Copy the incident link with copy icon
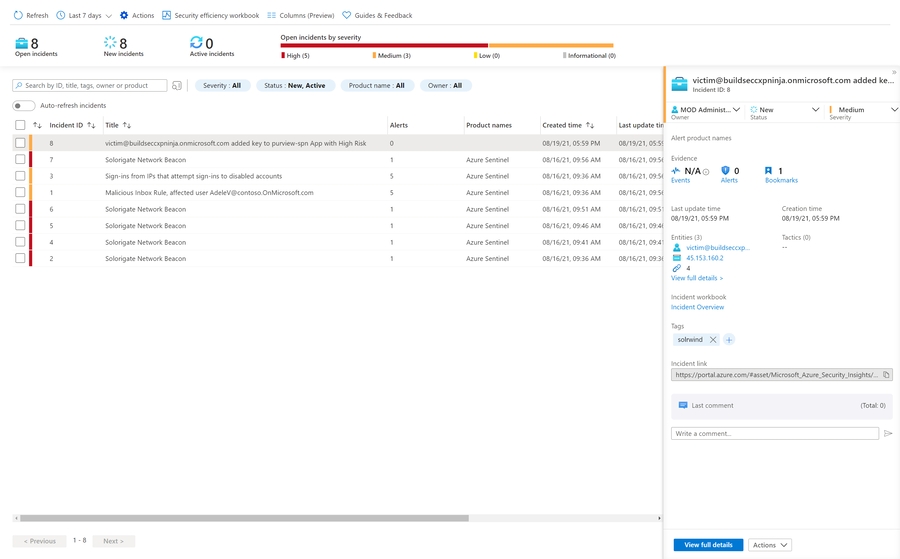Viewport: 900px width, 559px height. tap(886, 375)
